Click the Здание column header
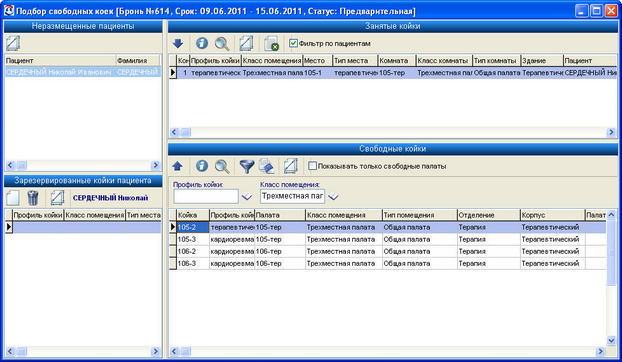The width and height of the screenshot is (622, 362). click(542, 61)
